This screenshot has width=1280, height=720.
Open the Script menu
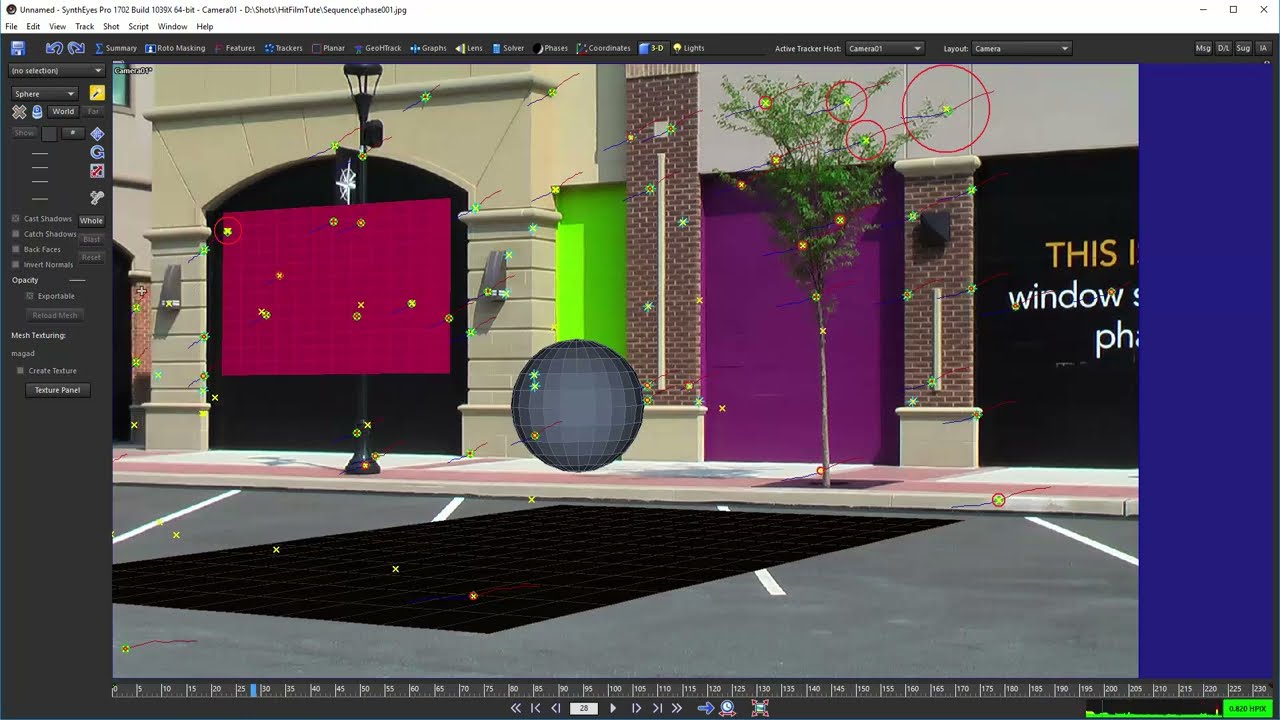138,26
